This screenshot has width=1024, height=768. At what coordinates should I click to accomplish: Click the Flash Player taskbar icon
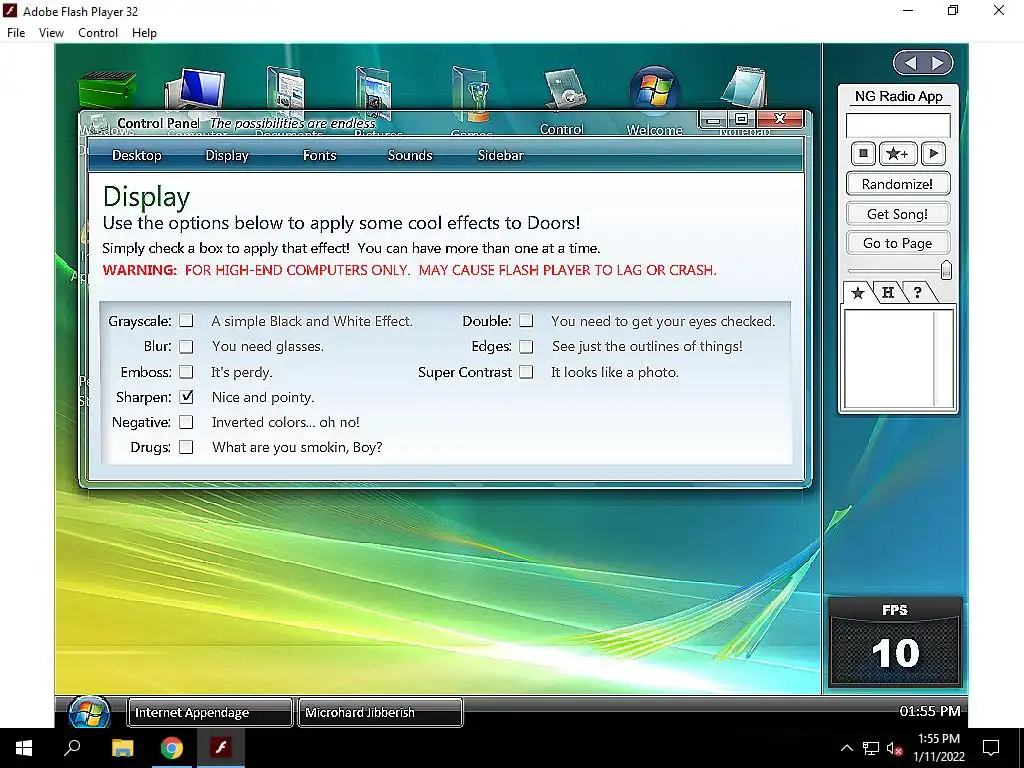point(221,748)
